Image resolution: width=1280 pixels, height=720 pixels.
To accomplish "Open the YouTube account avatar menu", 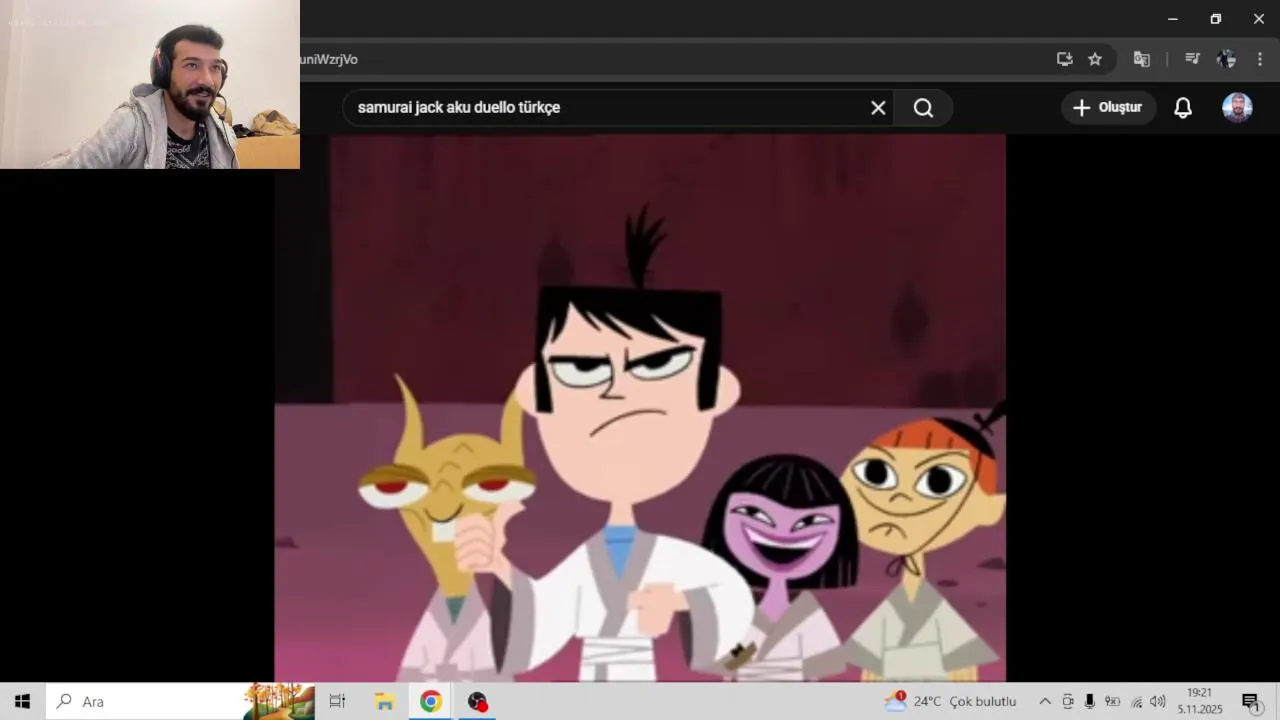I will pos(1237,108).
